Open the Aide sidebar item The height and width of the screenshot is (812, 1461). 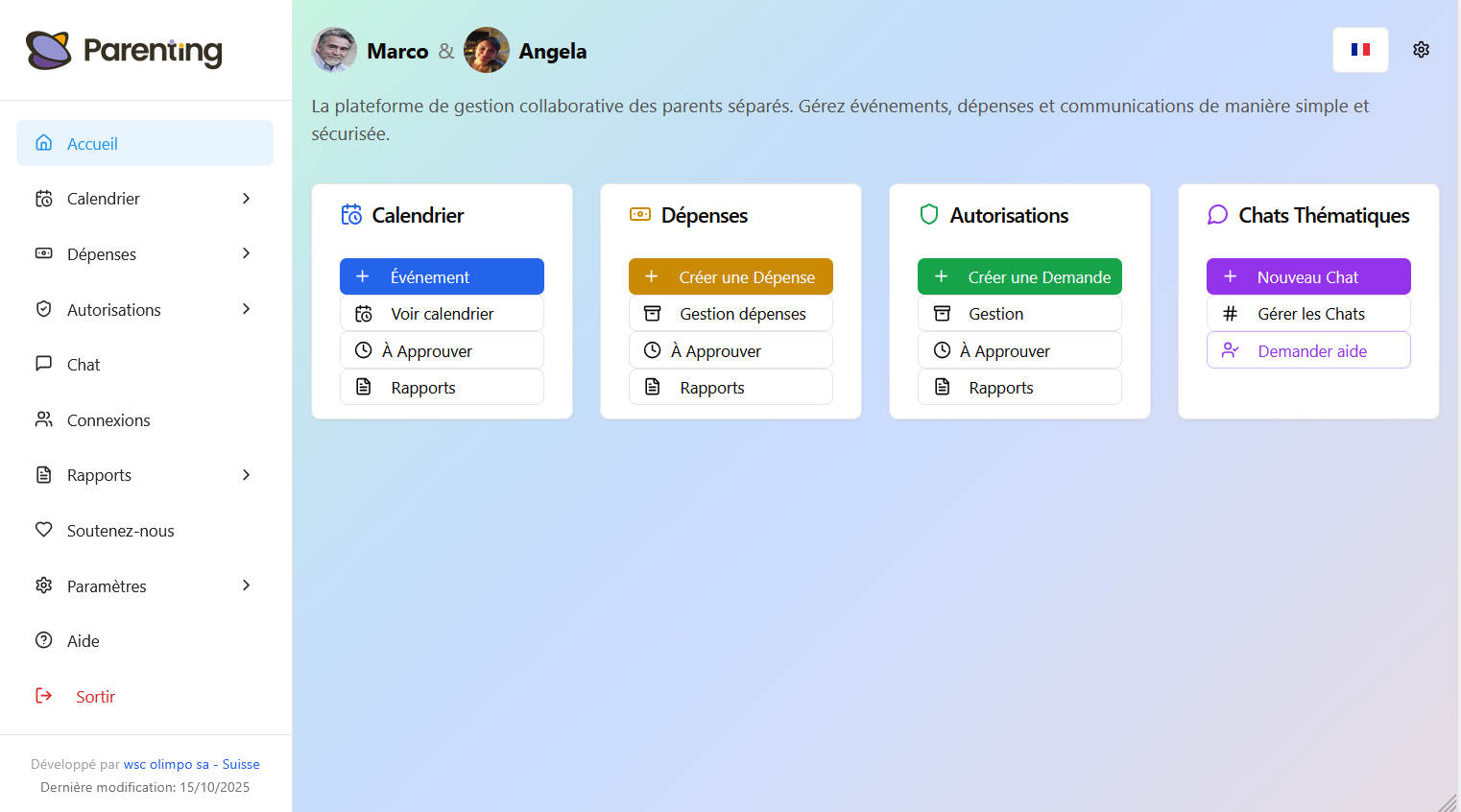coord(83,641)
